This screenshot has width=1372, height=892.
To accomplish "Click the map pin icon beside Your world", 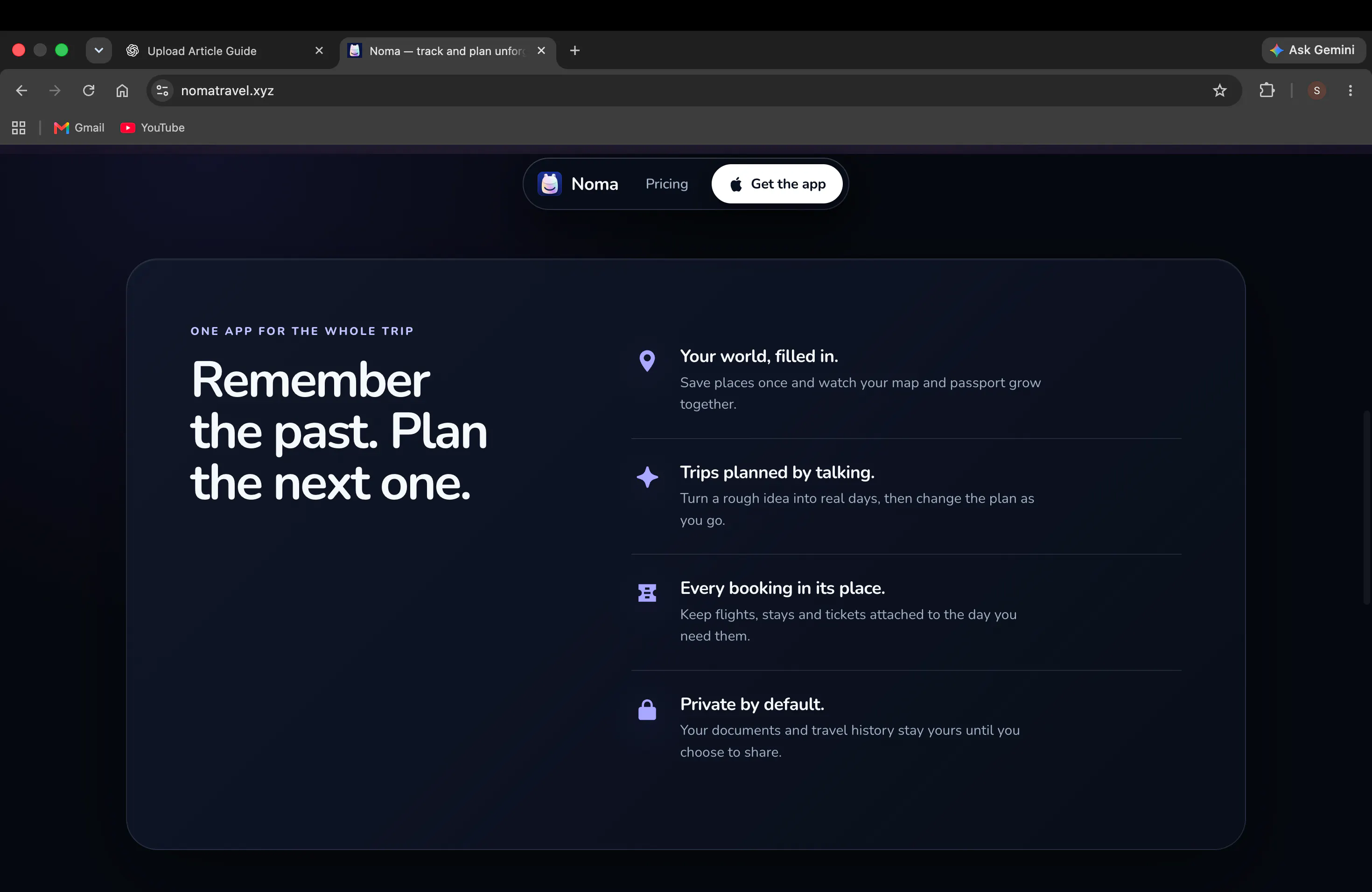I will pyautogui.click(x=647, y=361).
